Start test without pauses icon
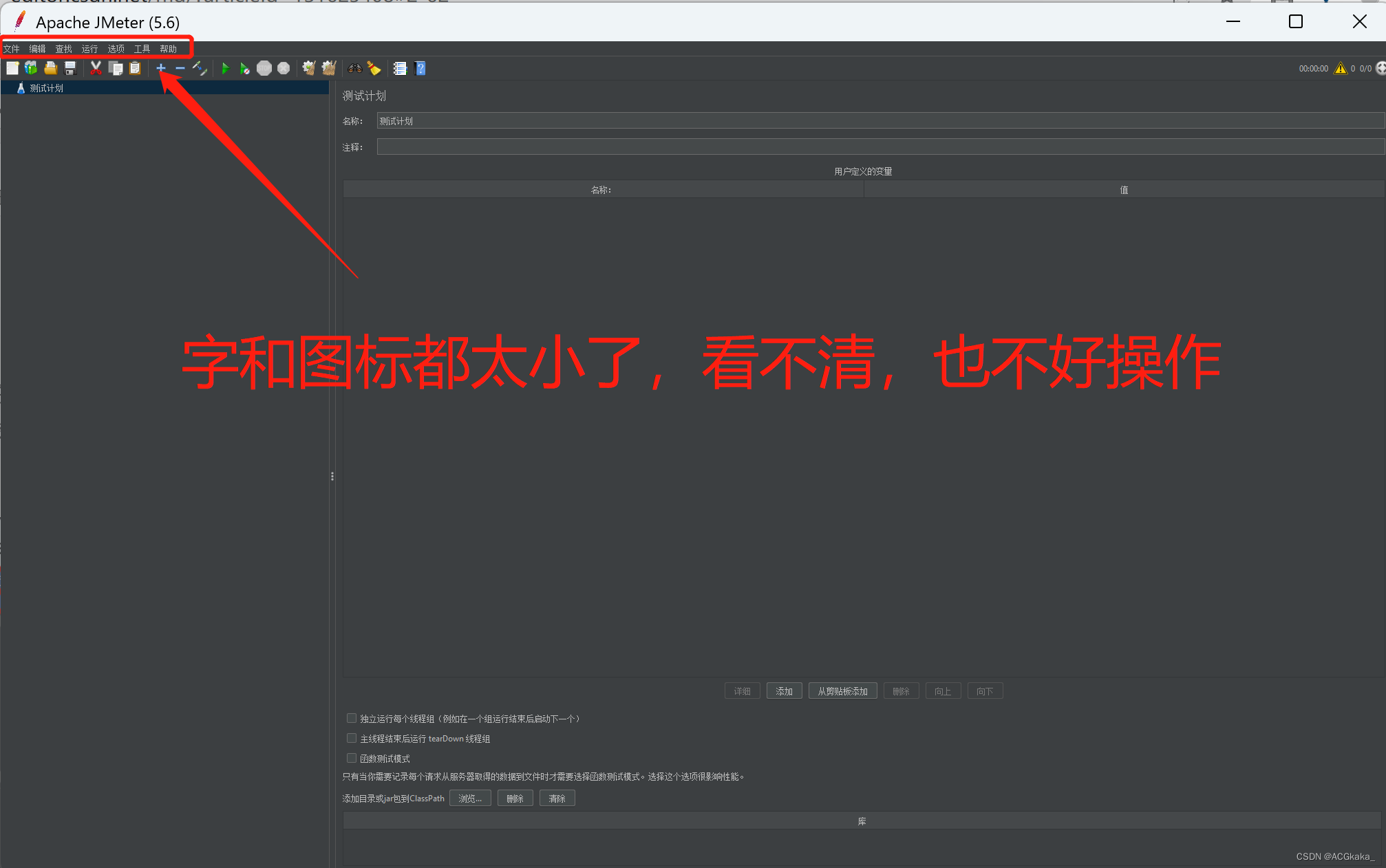Viewport: 1386px width, 868px height. [244, 68]
